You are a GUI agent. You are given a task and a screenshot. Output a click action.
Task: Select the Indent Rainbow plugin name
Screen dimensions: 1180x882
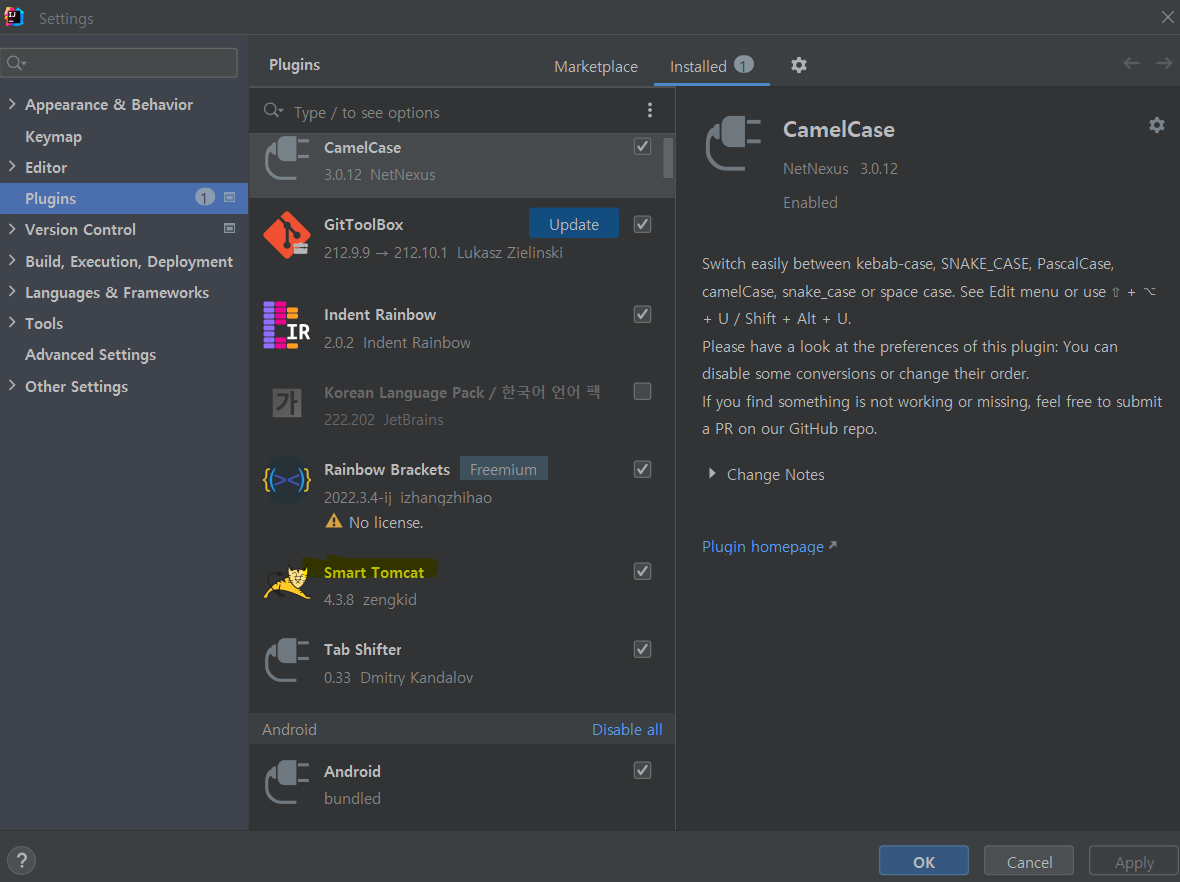(380, 314)
